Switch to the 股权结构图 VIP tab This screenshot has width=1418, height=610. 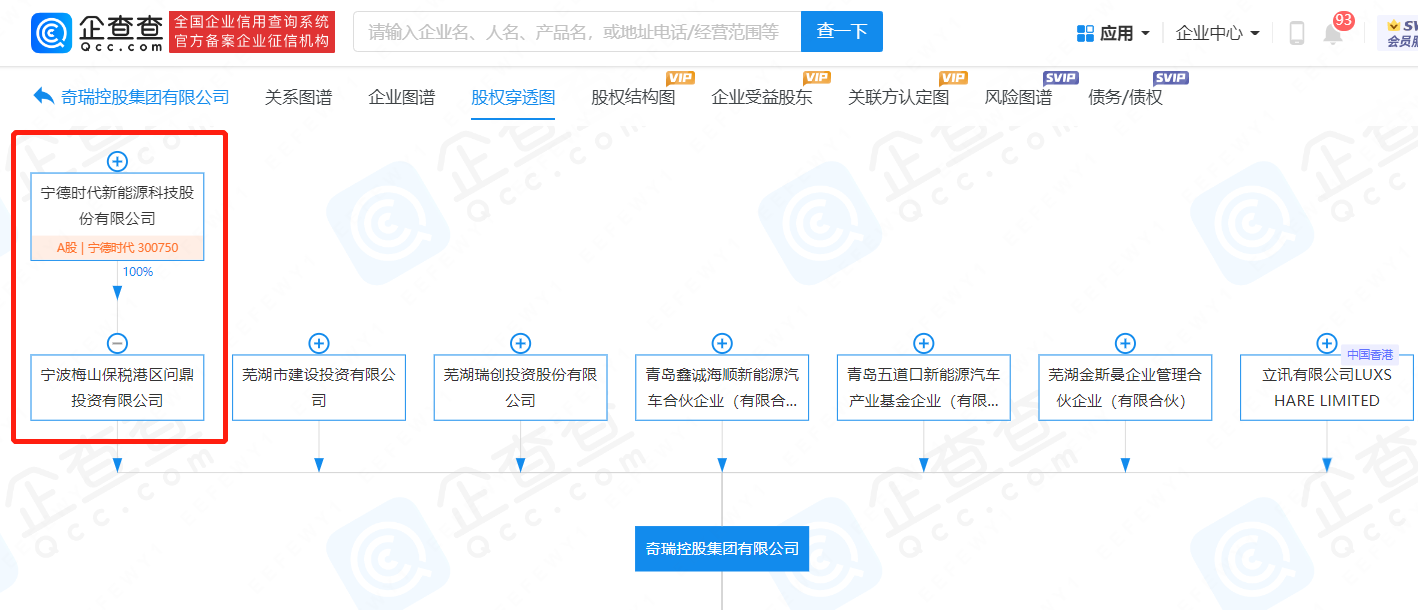point(634,97)
